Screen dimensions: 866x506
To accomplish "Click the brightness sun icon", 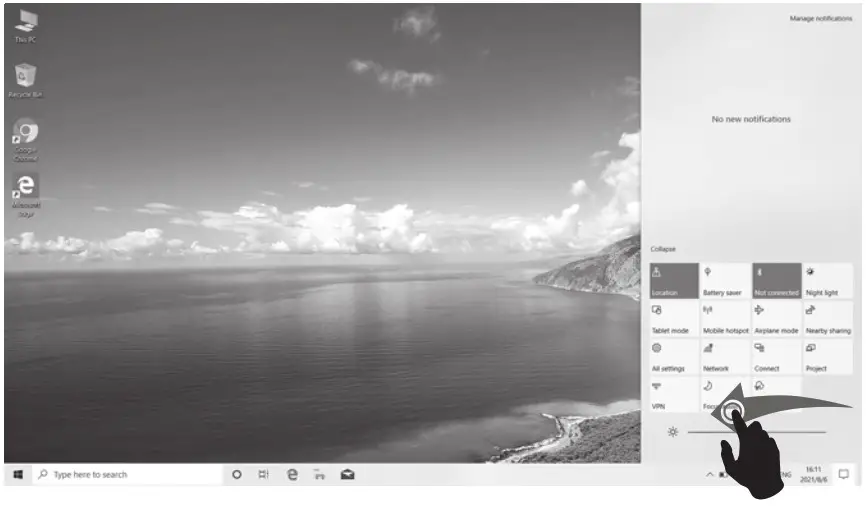I will 672,432.
